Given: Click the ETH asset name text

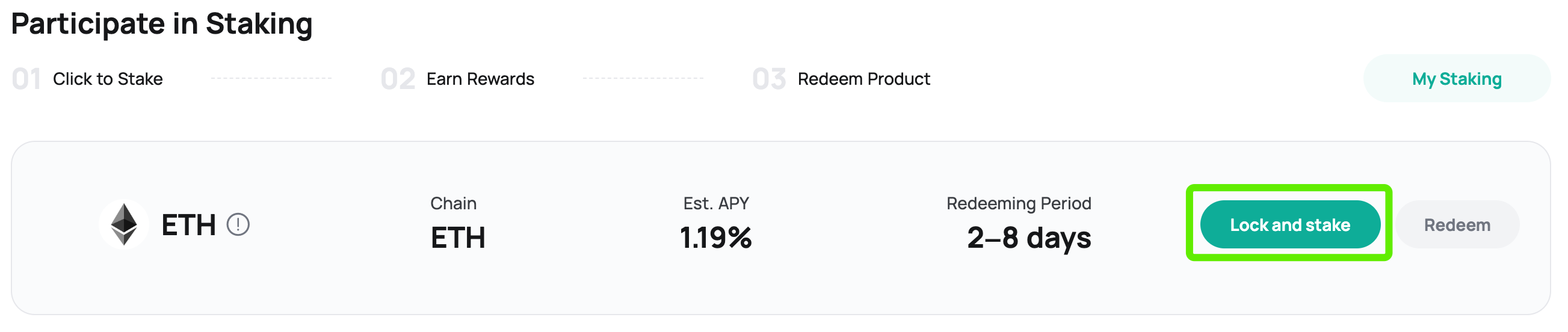Looking at the screenshot, I should pos(189,225).
